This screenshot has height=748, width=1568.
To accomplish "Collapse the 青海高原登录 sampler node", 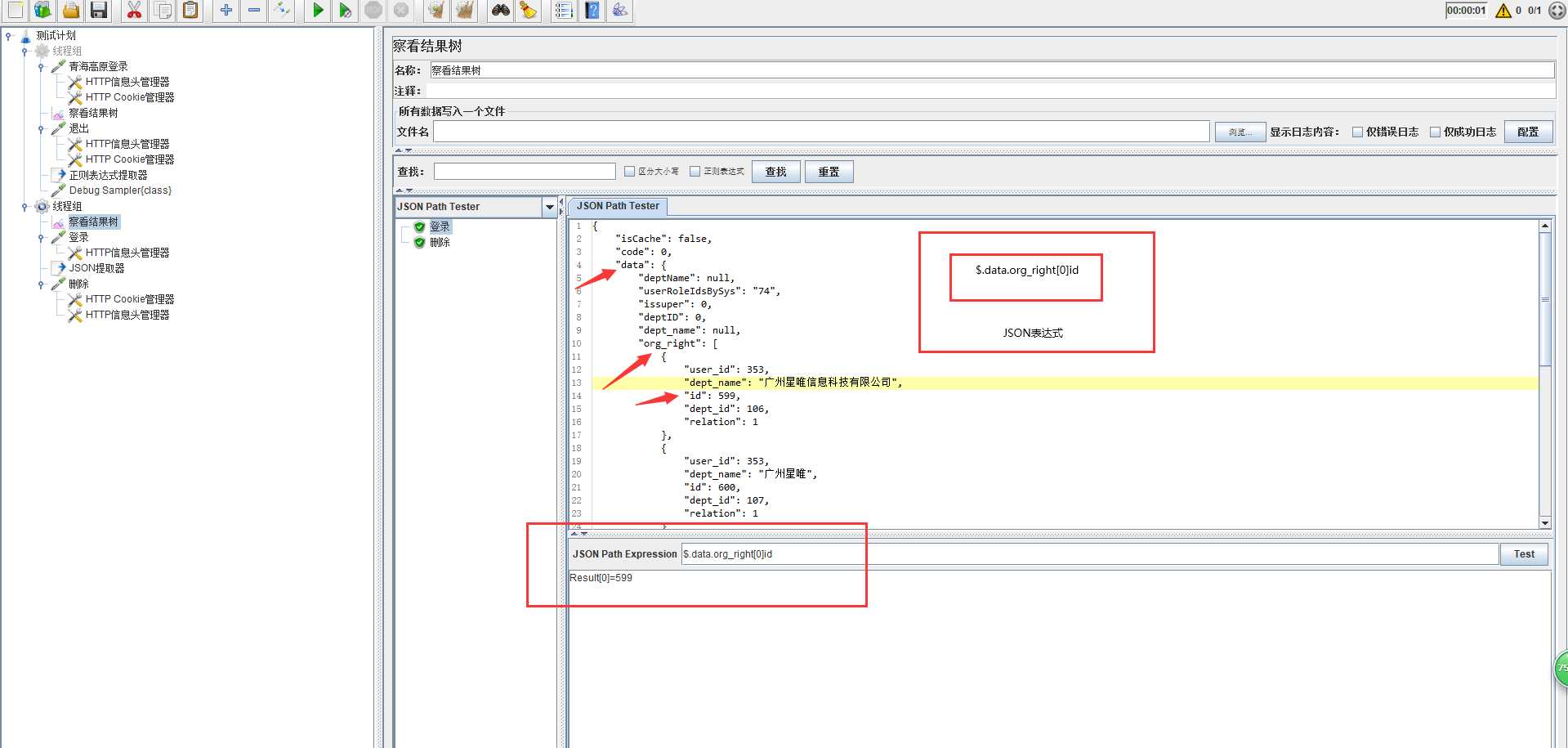I will 41,67.
